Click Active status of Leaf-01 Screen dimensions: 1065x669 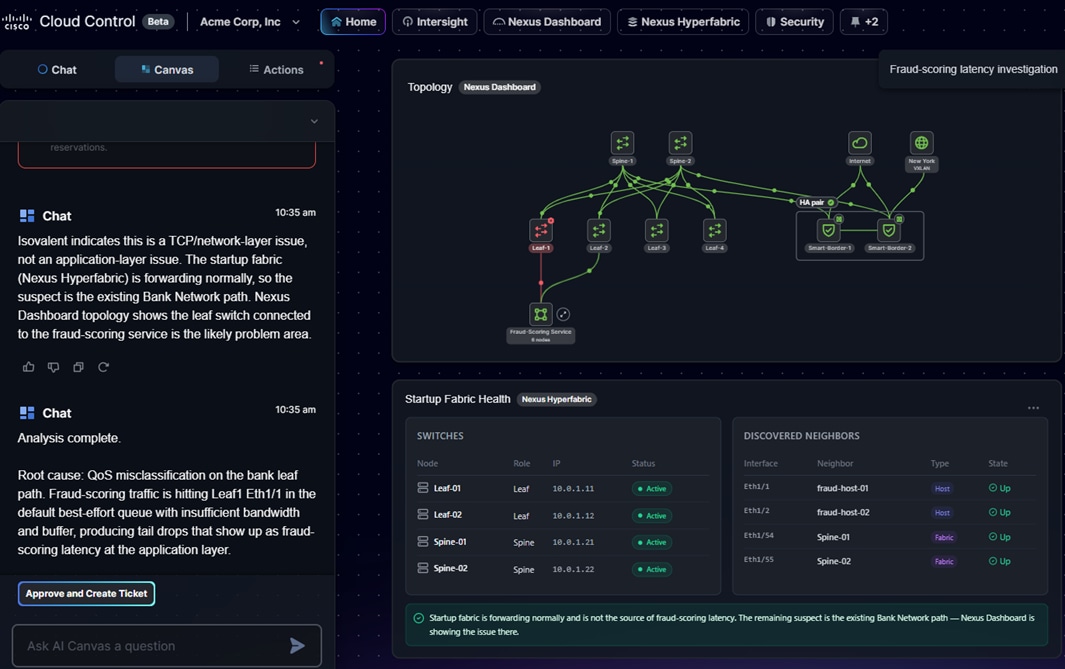pos(652,488)
